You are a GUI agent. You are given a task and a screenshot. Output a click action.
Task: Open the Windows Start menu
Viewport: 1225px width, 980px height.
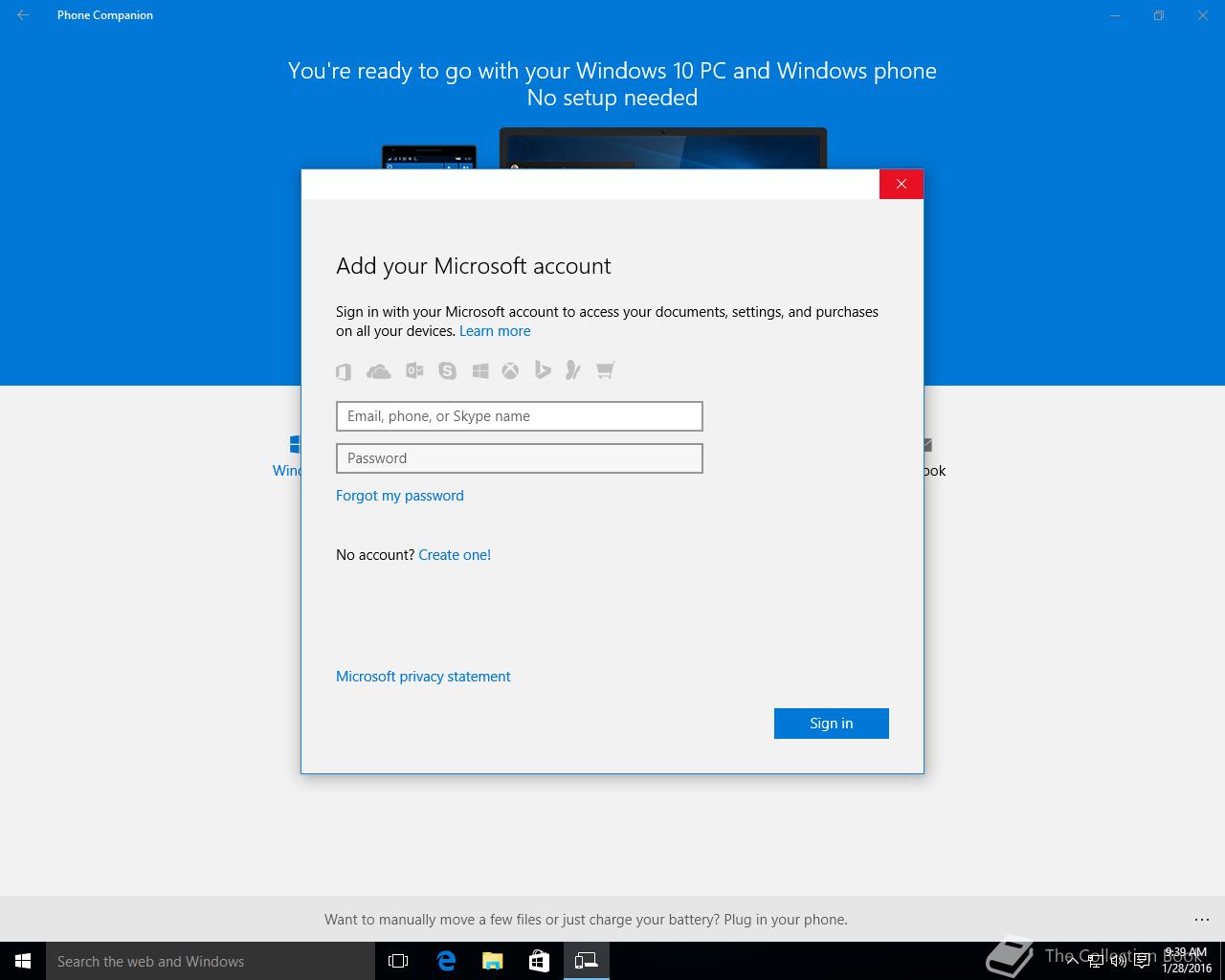pyautogui.click(x=23, y=961)
